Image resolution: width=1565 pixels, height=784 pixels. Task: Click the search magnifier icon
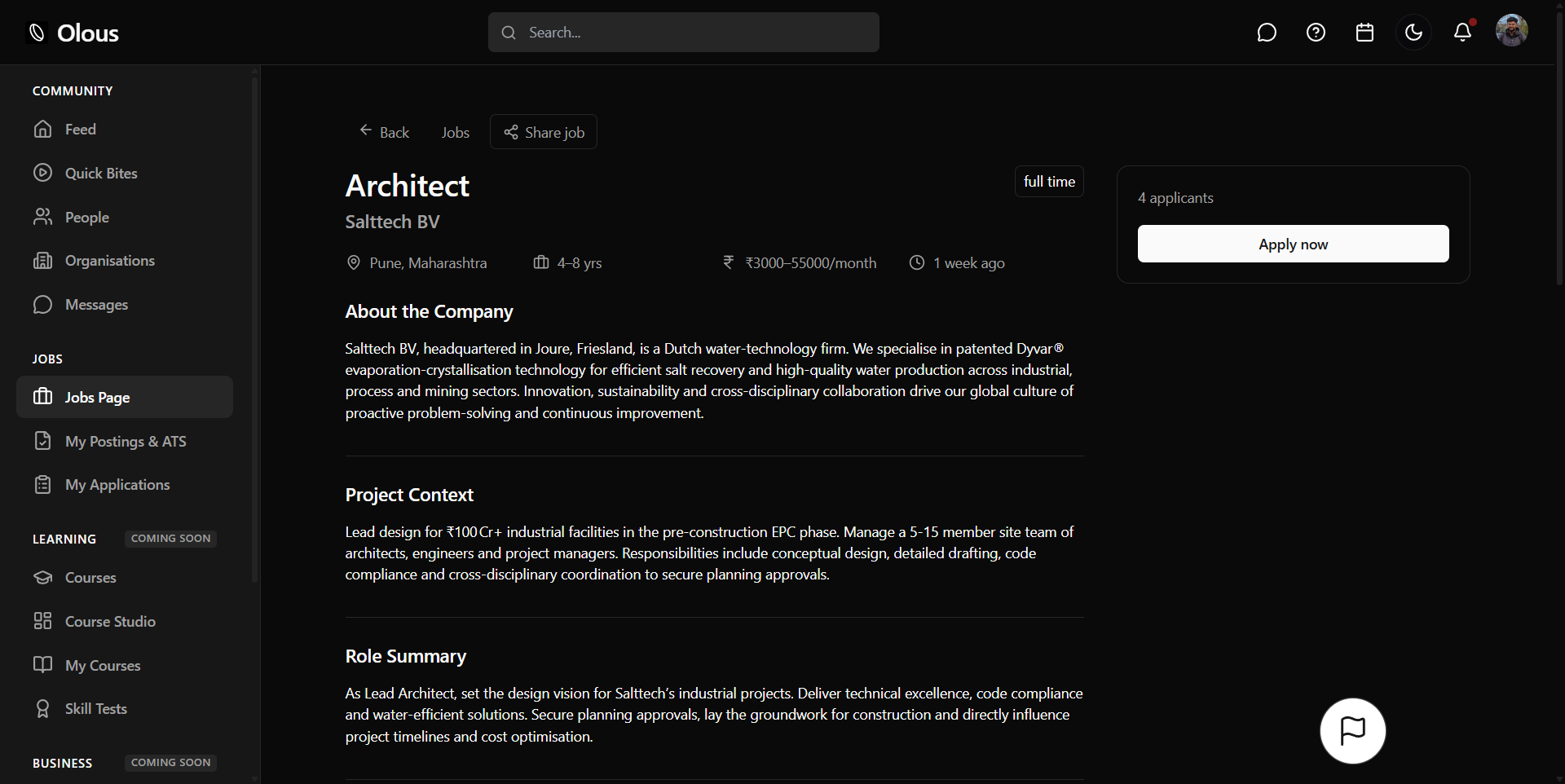click(x=509, y=33)
